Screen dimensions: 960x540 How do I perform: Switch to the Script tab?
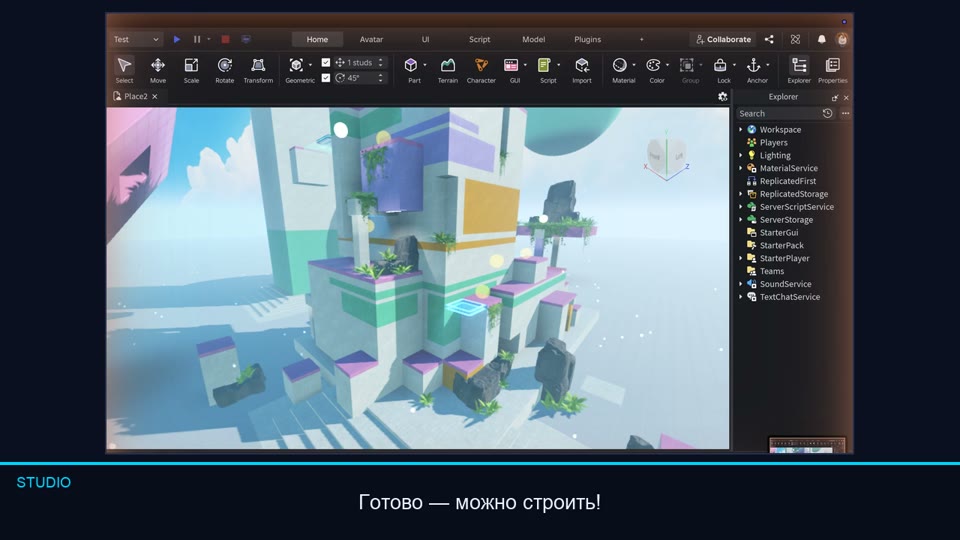click(479, 39)
